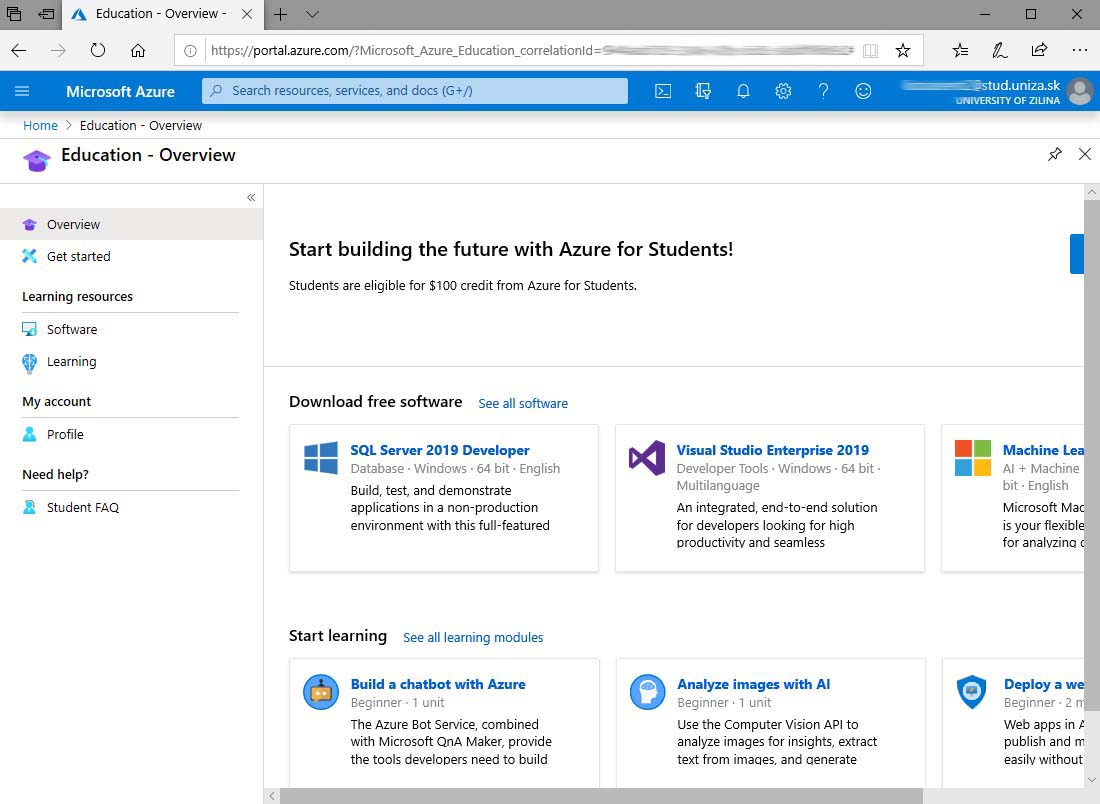1100x804 pixels.
Task: Open the Help question mark icon
Action: (x=824, y=91)
